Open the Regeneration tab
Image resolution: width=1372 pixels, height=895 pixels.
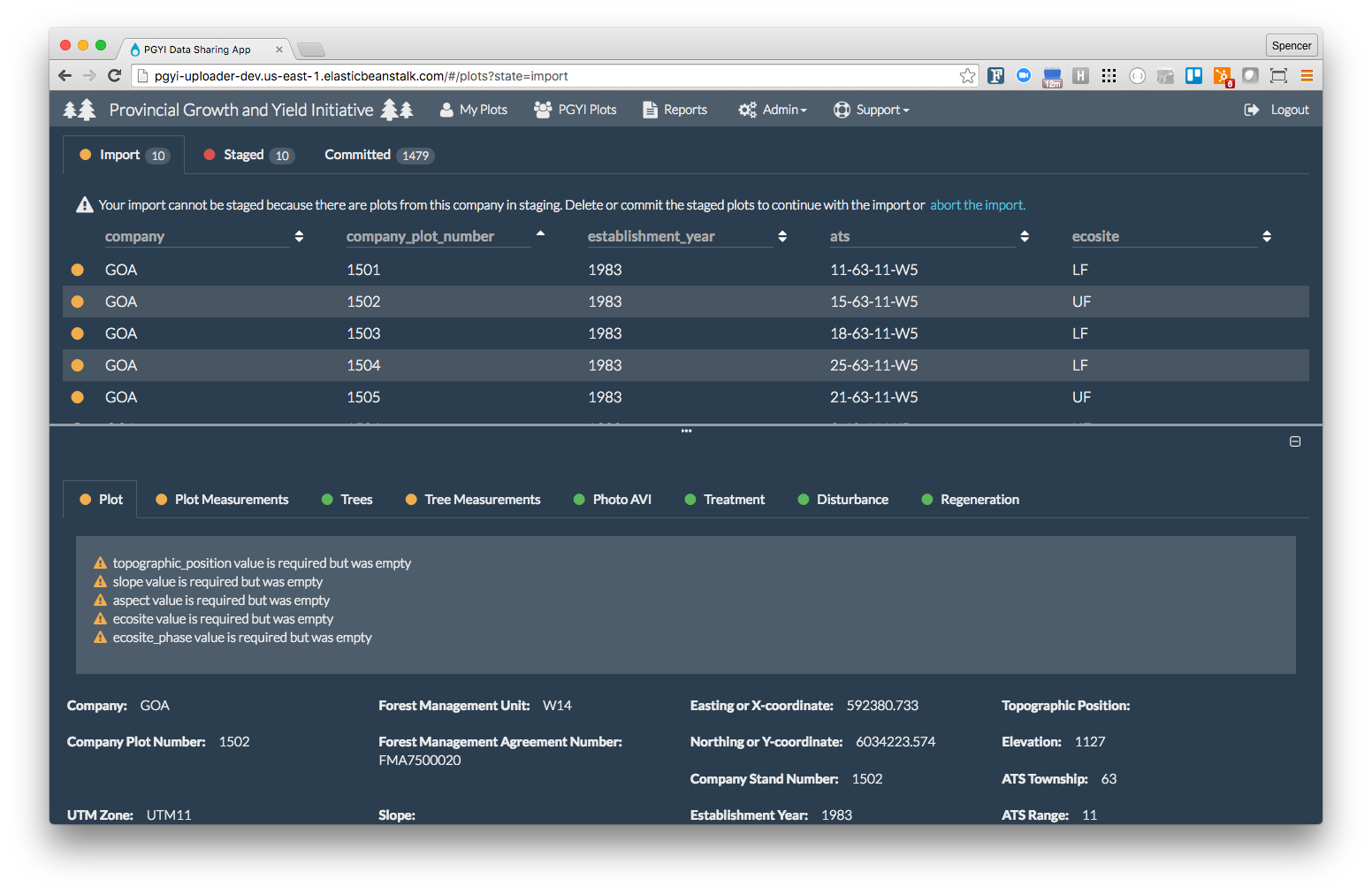click(971, 500)
